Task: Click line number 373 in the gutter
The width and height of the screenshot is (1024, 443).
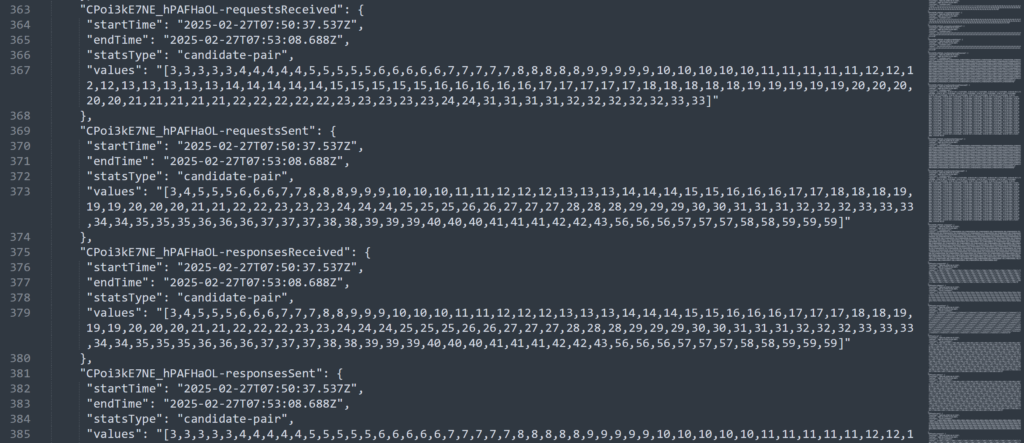Action: tap(21, 192)
